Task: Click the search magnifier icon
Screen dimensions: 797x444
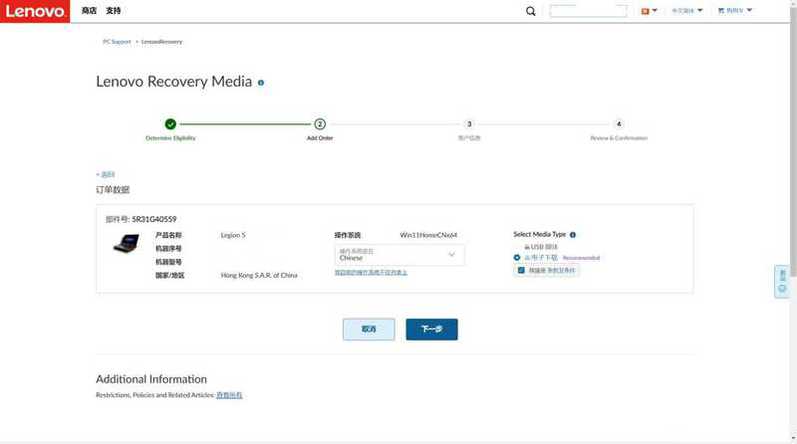Action: (x=530, y=11)
